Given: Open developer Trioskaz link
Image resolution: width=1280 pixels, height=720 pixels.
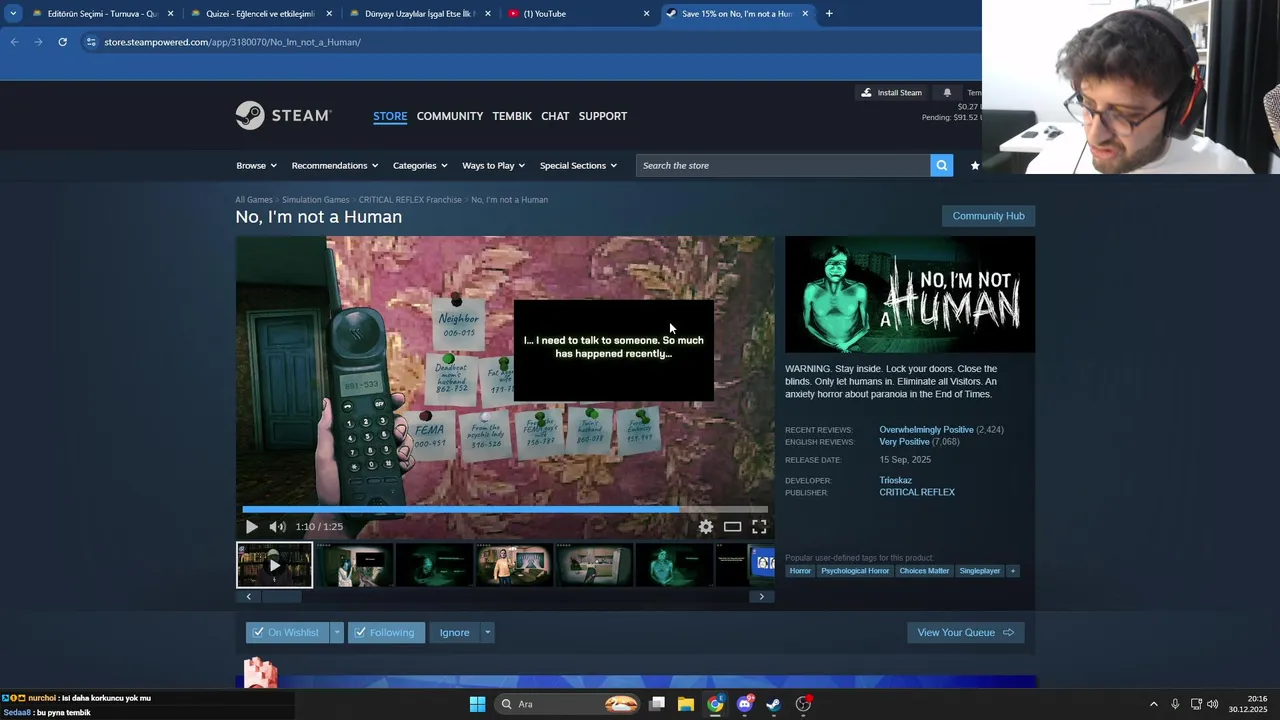Looking at the screenshot, I should (895, 480).
